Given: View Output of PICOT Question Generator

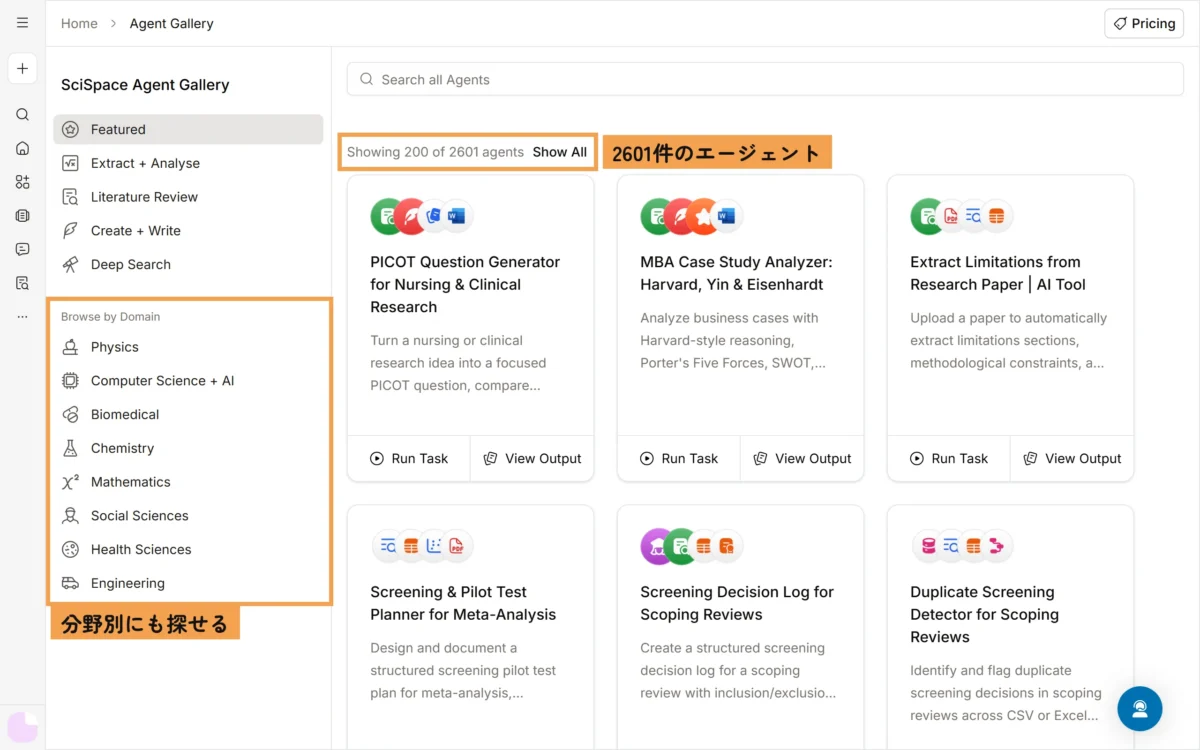Looking at the screenshot, I should pos(532,459).
